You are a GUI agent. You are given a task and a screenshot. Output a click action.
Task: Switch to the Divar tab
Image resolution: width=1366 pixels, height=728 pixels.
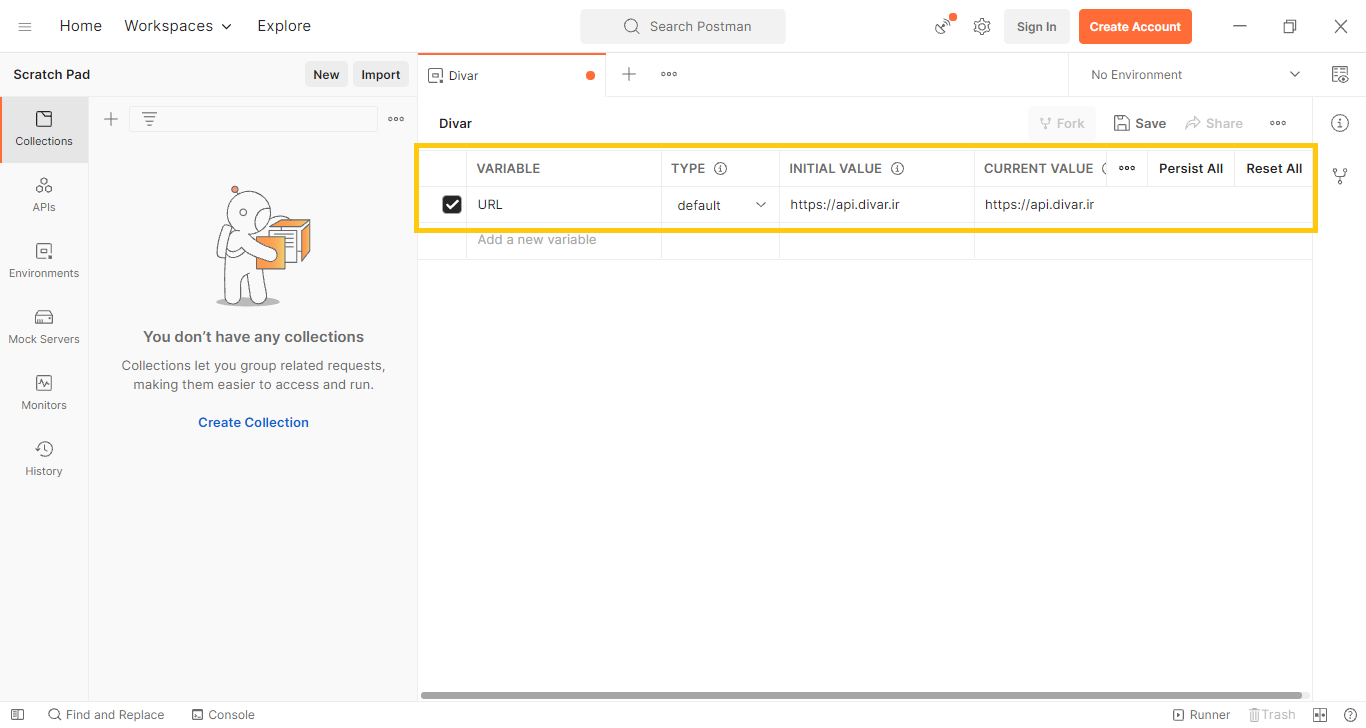click(x=511, y=75)
